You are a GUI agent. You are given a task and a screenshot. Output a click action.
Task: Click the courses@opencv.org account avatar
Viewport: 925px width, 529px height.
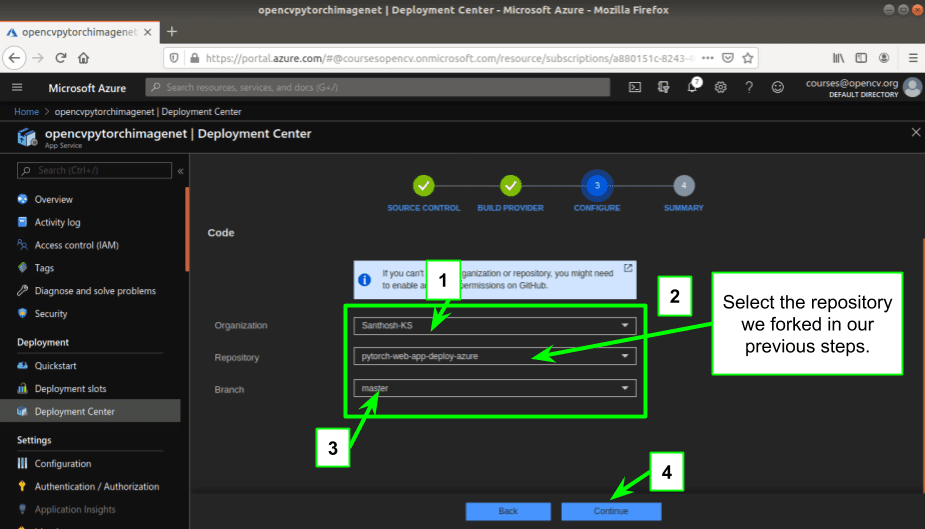(913, 87)
